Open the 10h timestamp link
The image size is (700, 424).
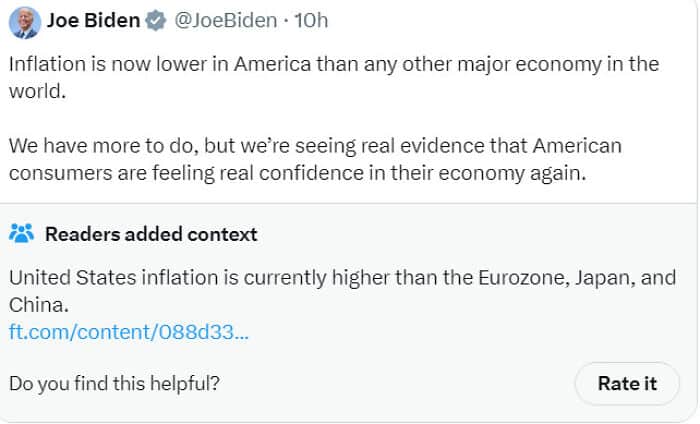[x=311, y=21]
